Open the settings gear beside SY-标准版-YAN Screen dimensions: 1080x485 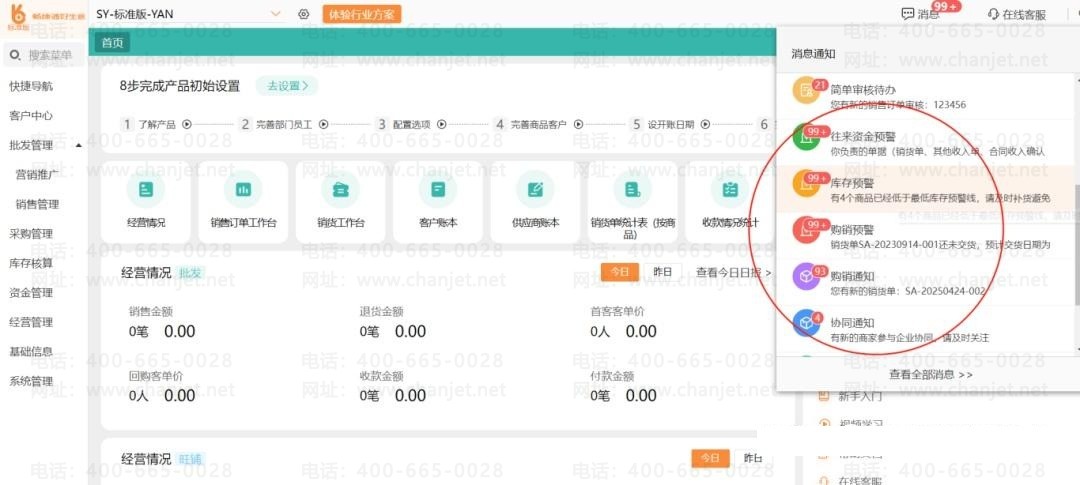point(304,14)
